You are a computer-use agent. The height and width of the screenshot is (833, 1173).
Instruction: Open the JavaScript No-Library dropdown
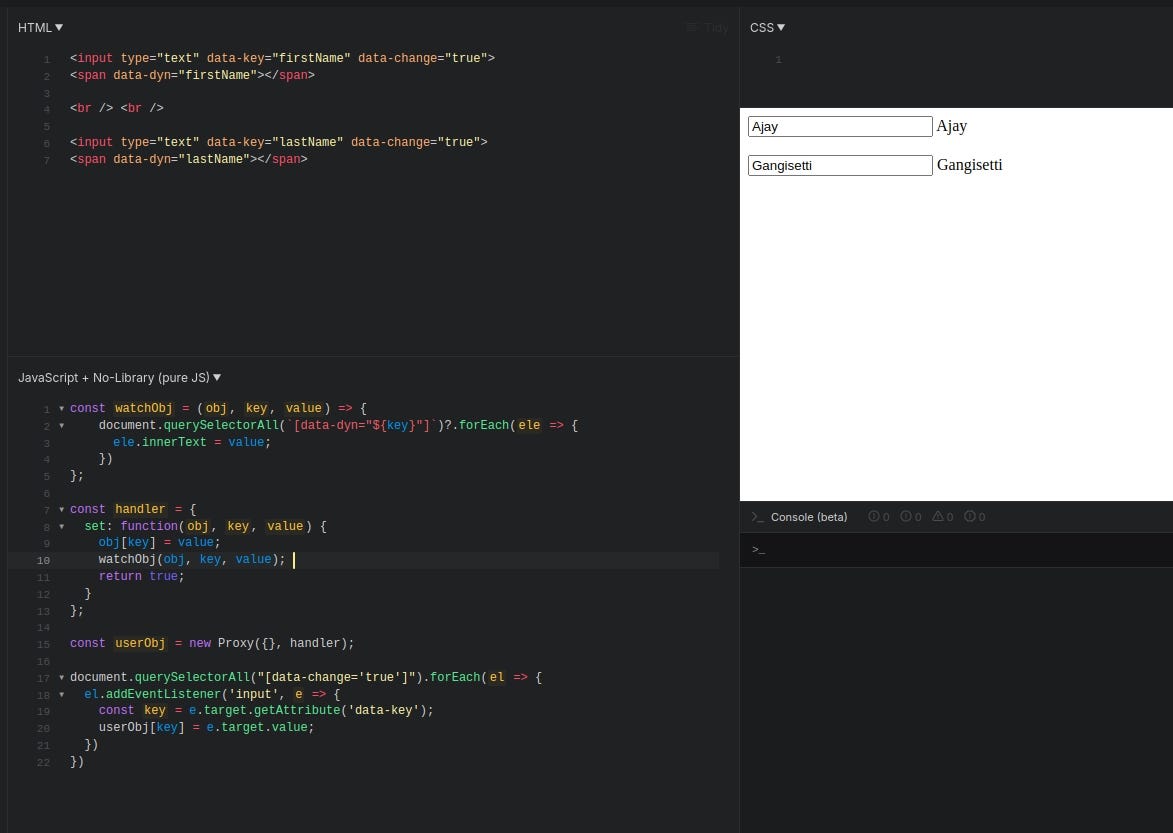point(216,377)
